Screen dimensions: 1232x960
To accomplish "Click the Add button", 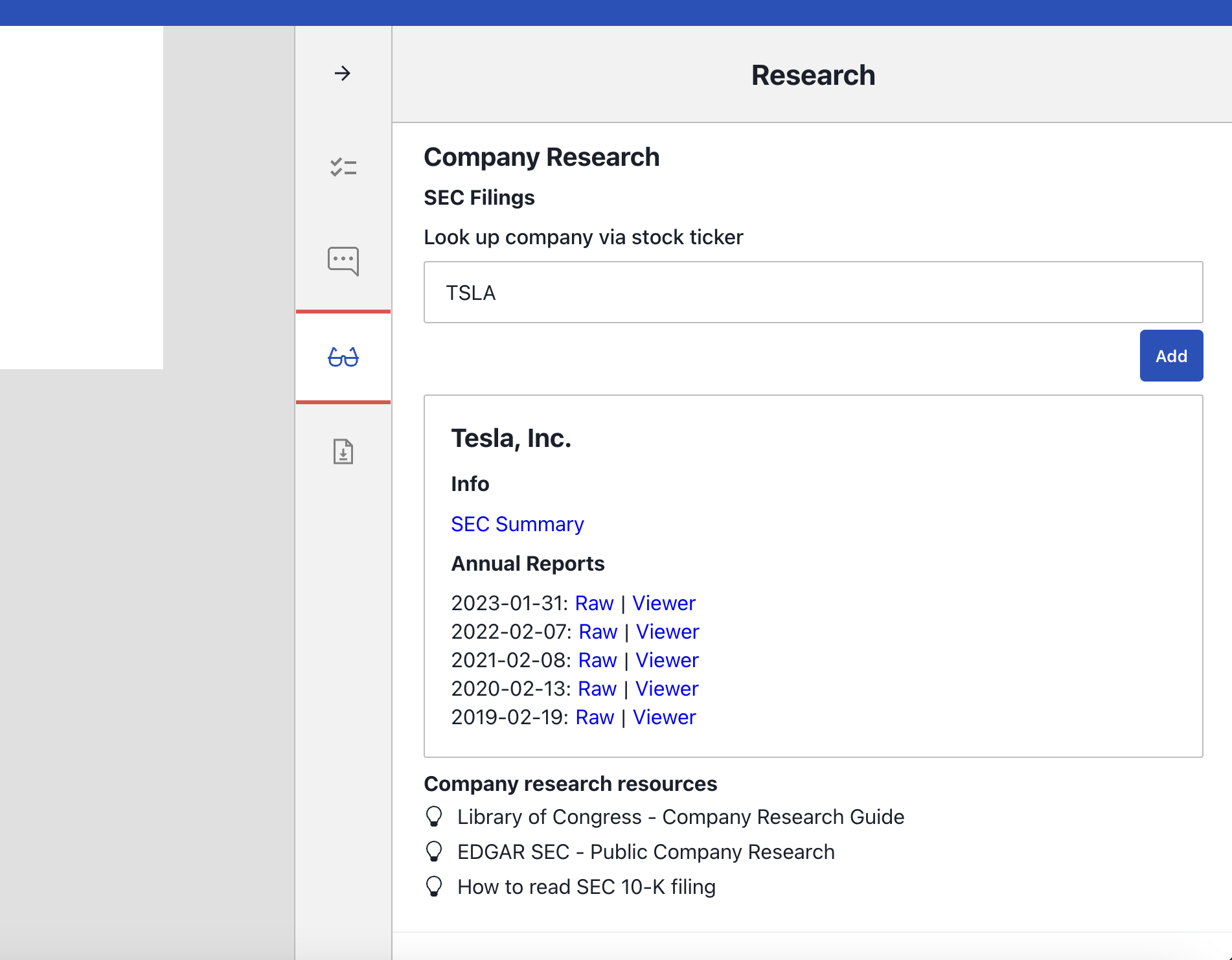I will click(1171, 356).
